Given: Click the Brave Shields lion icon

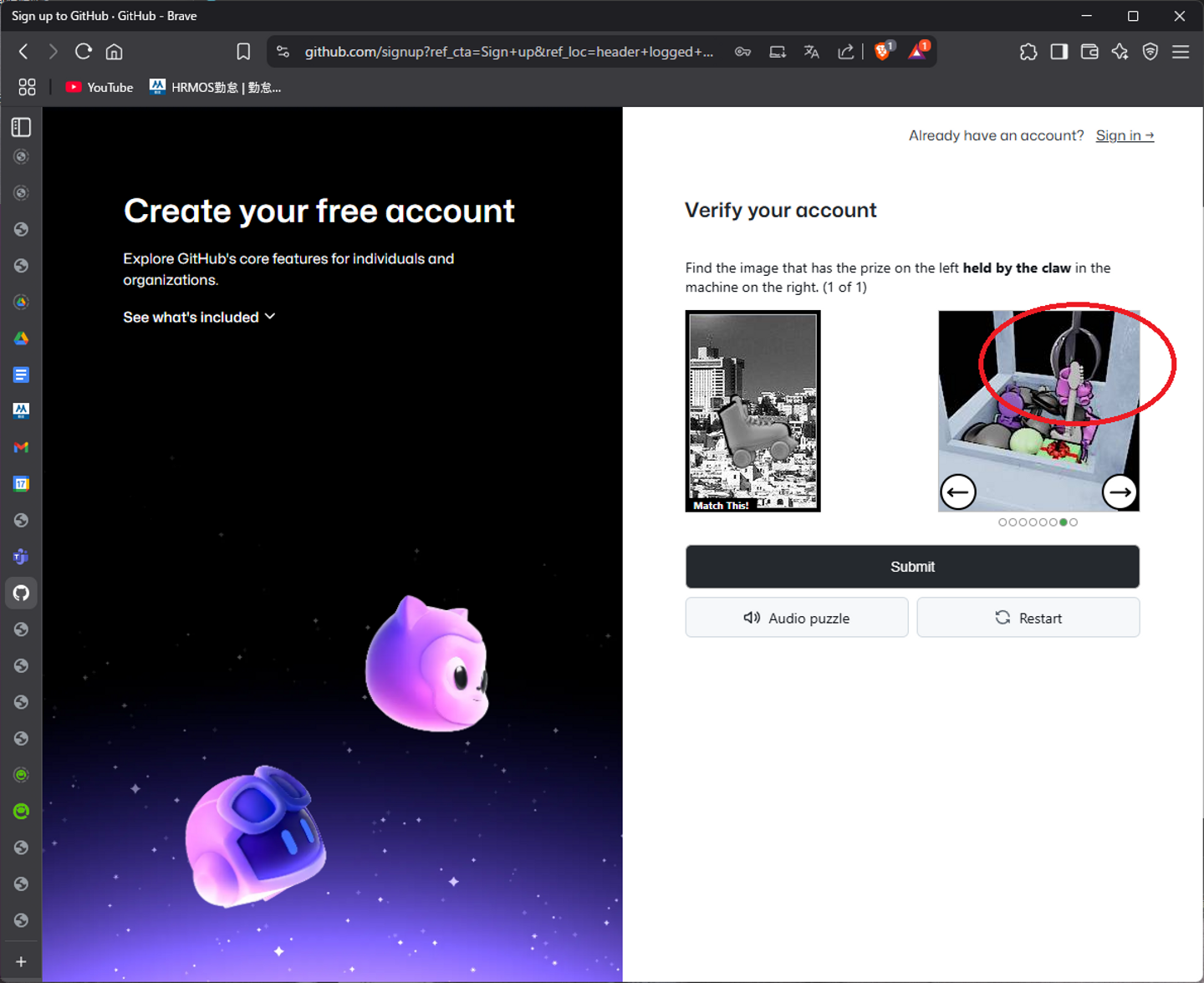Looking at the screenshot, I should pyautogui.click(x=883, y=51).
